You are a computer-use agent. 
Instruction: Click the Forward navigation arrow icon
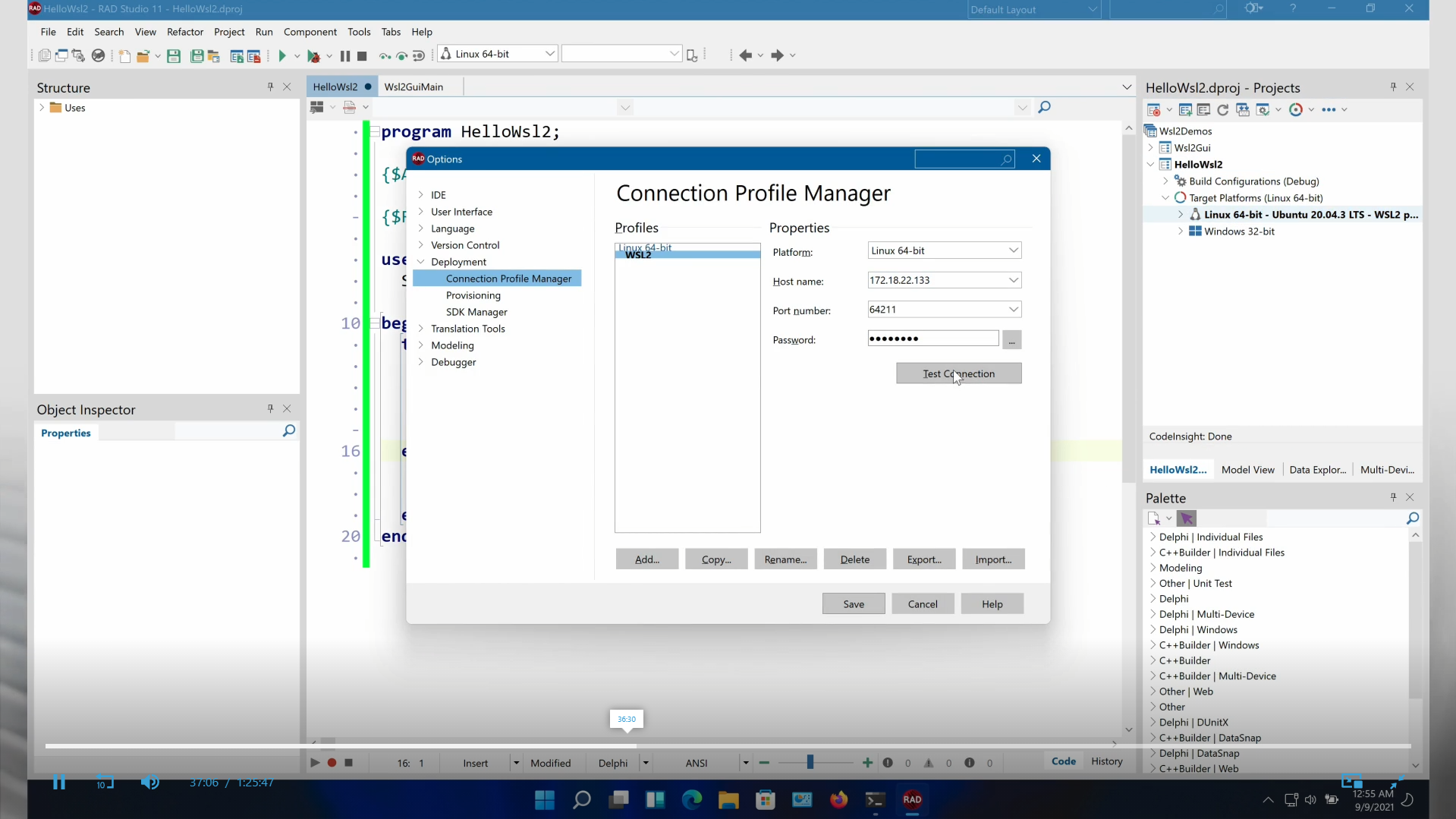point(777,55)
